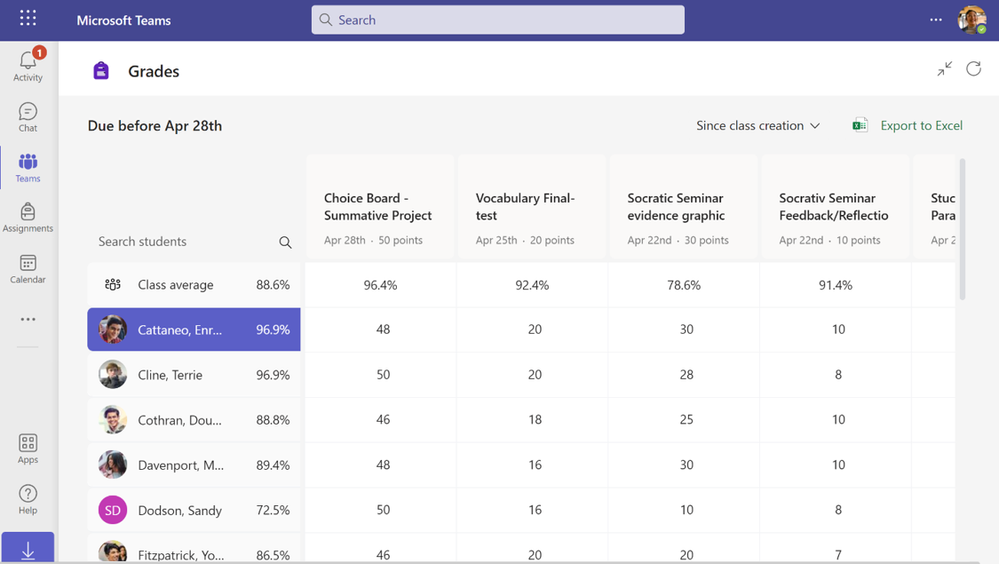Click Cothran's Vocabulary score 18

[535, 419]
